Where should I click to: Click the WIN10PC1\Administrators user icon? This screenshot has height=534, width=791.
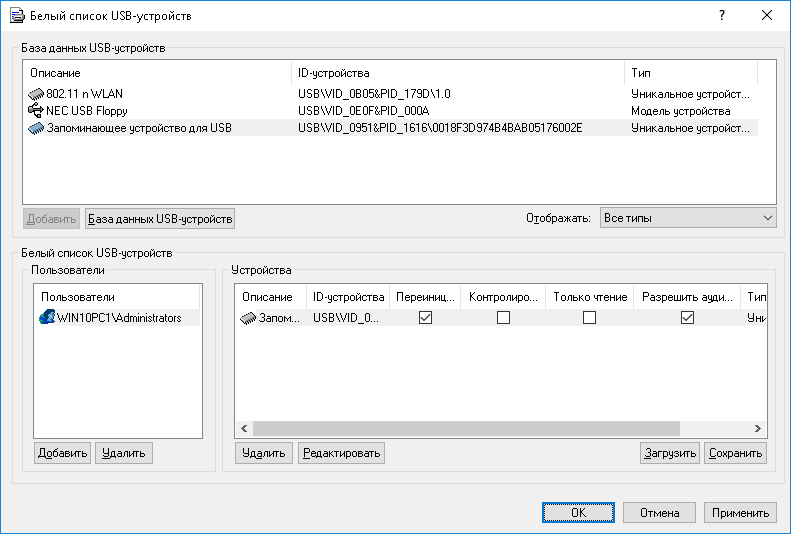pos(46,317)
